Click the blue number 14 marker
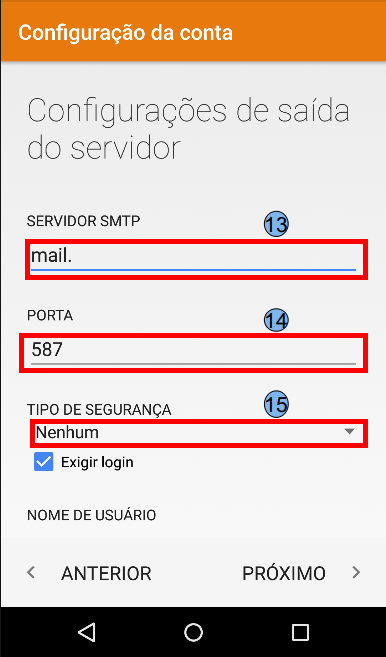386x657 pixels. click(276, 321)
